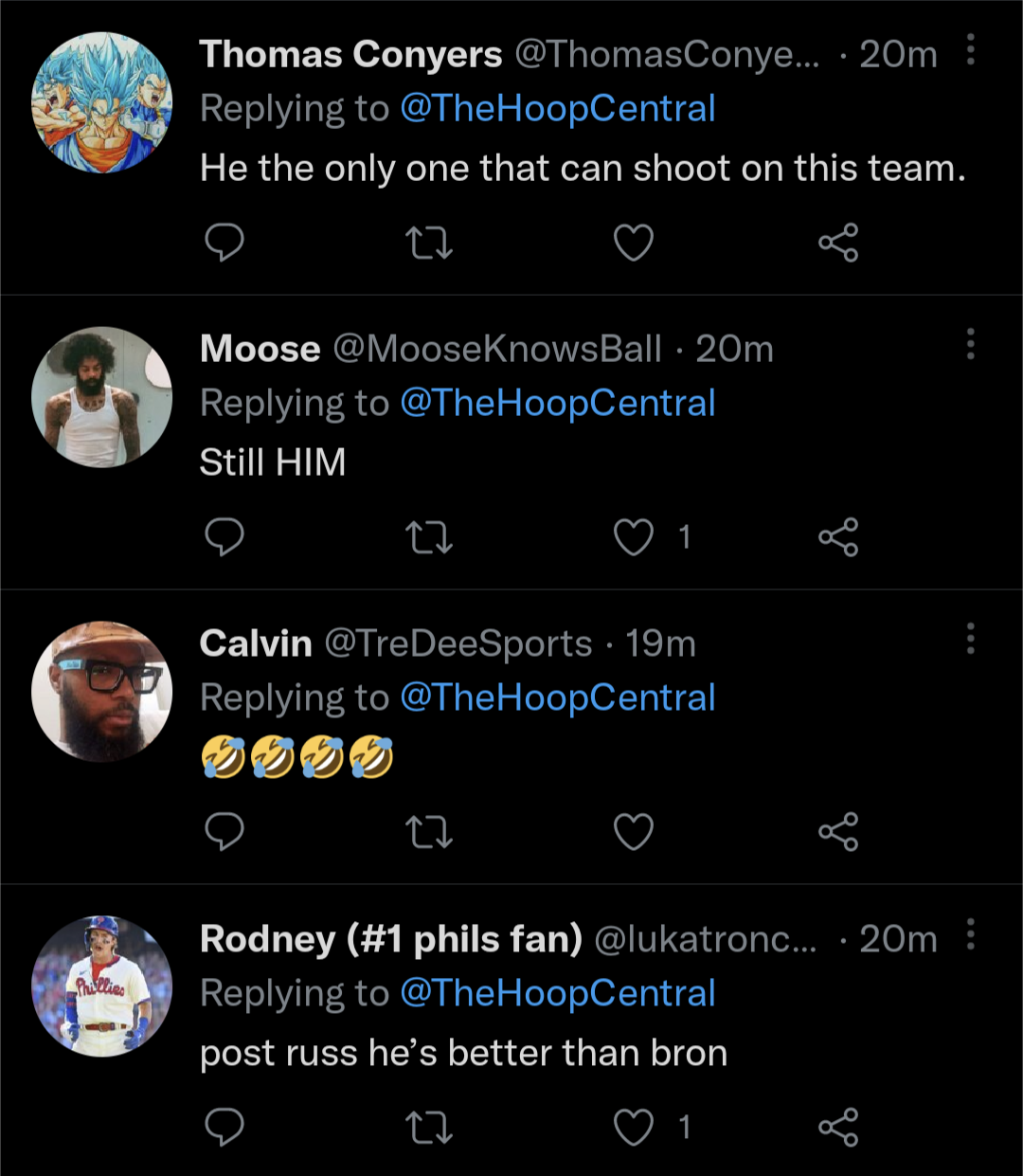1023x1176 pixels.
Task: Reply to Moose's "Still HIM" tweet
Action: (224, 537)
